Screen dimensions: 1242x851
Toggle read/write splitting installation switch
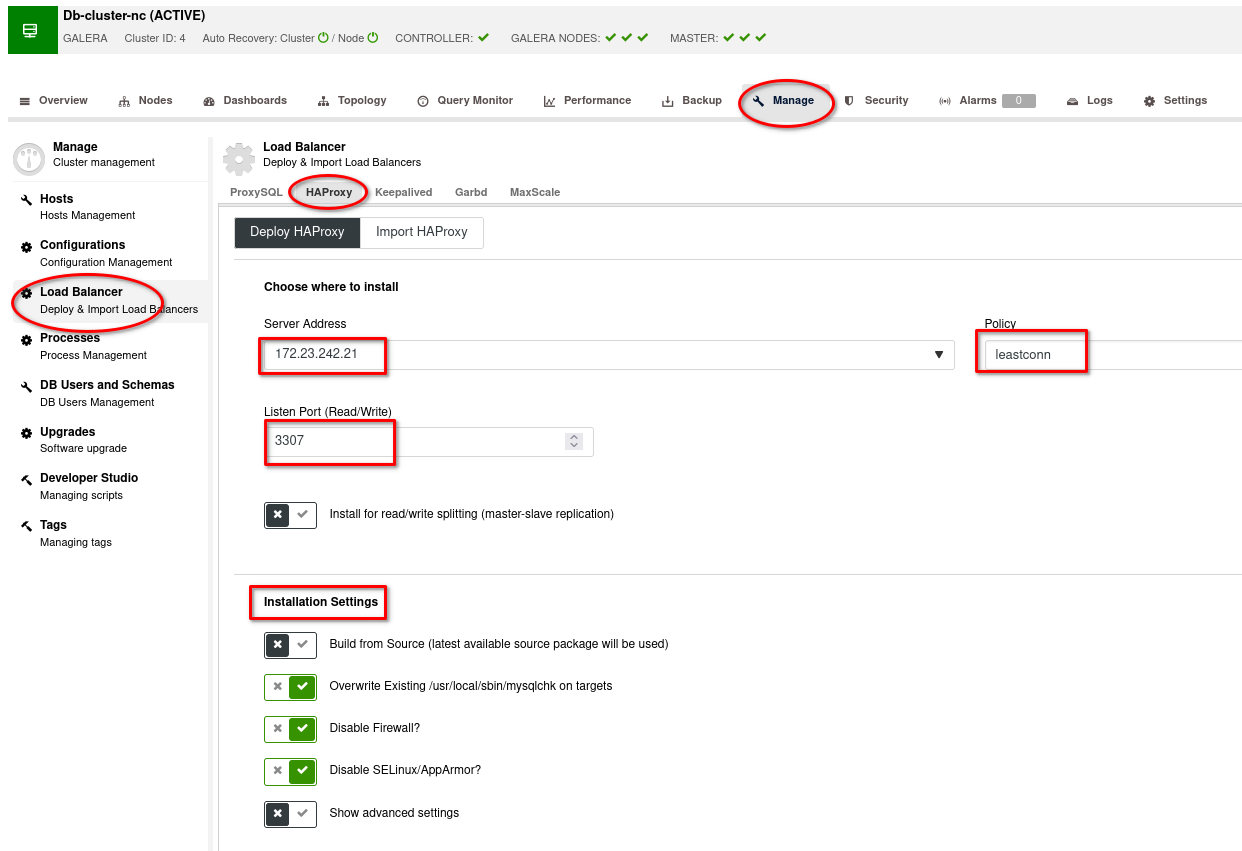(290, 515)
